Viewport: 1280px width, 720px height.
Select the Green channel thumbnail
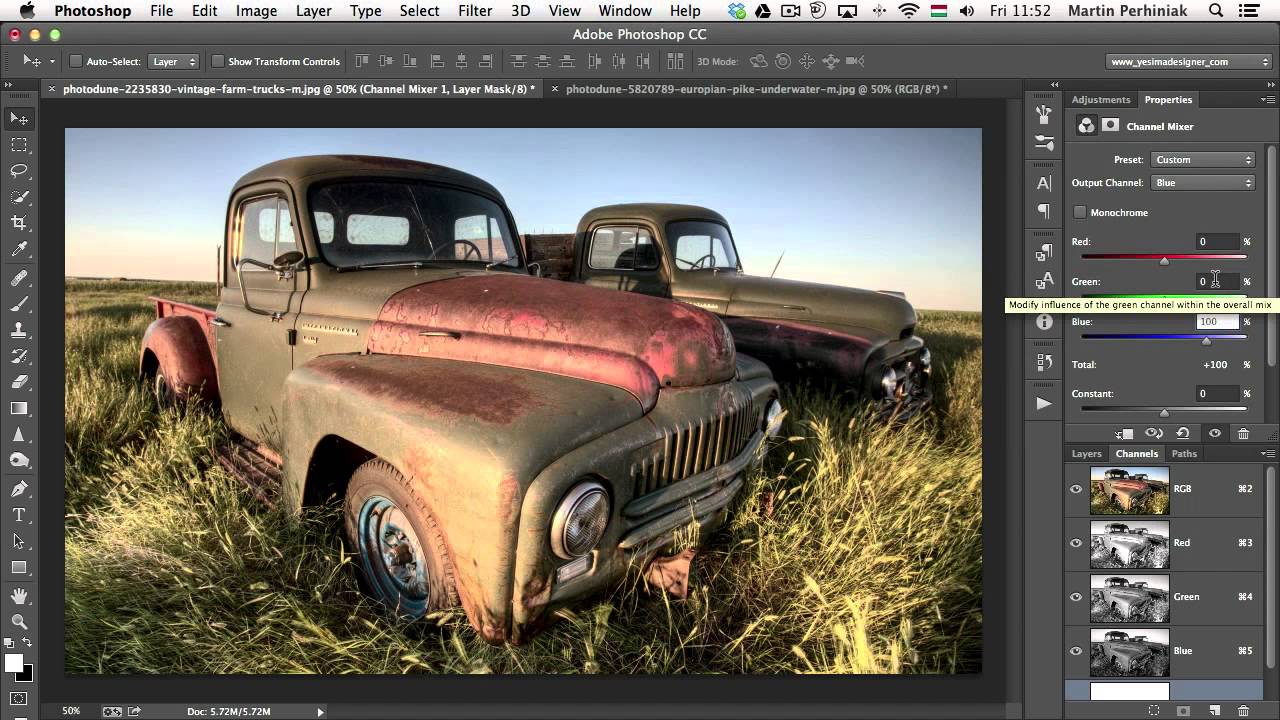(x=1129, y=597)
